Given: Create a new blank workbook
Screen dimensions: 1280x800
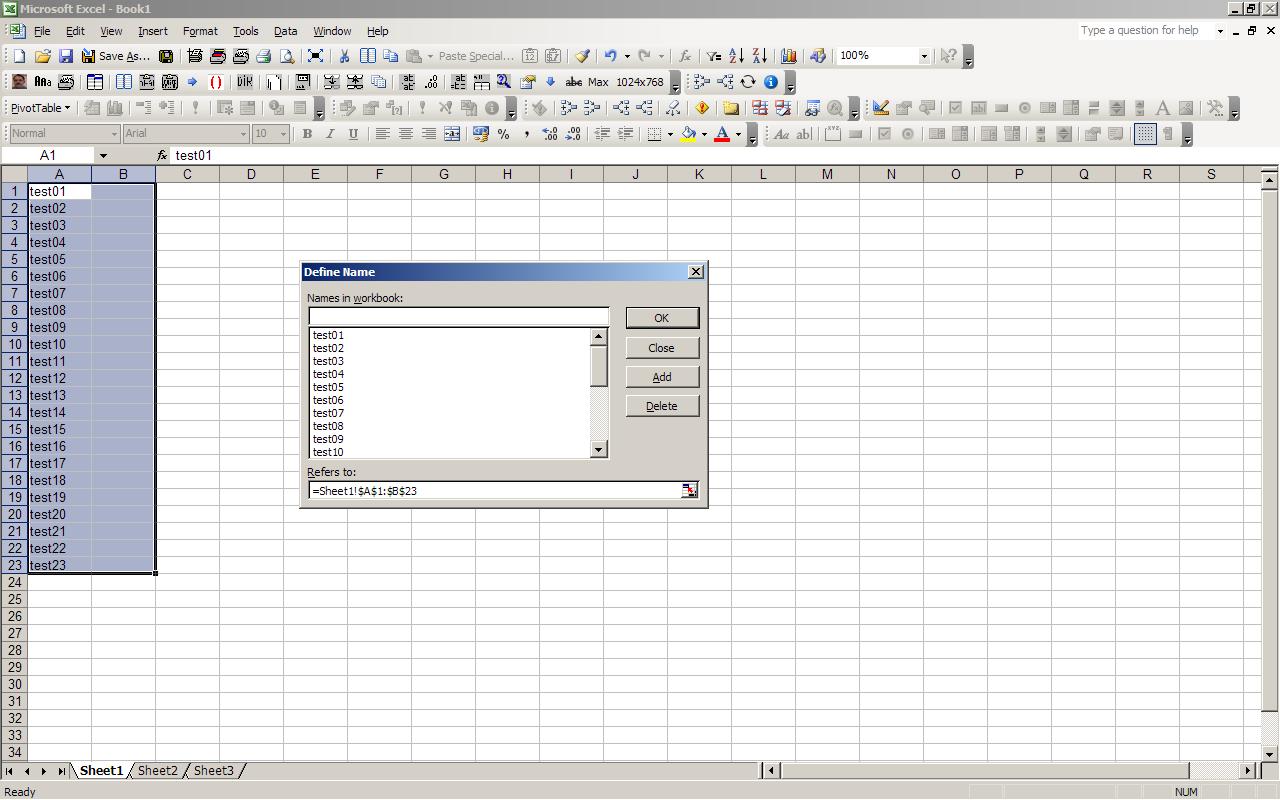Looking at the screenshot, I should click(x=19, y=56).
